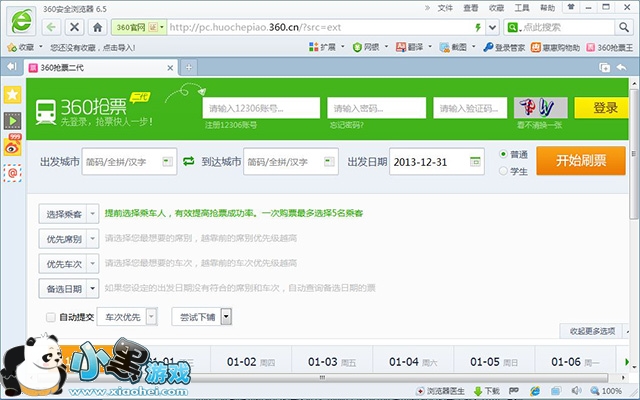Viewport: 640px width, 400px height.
Task: Open the 文件 menu
Action: point(445,8)
